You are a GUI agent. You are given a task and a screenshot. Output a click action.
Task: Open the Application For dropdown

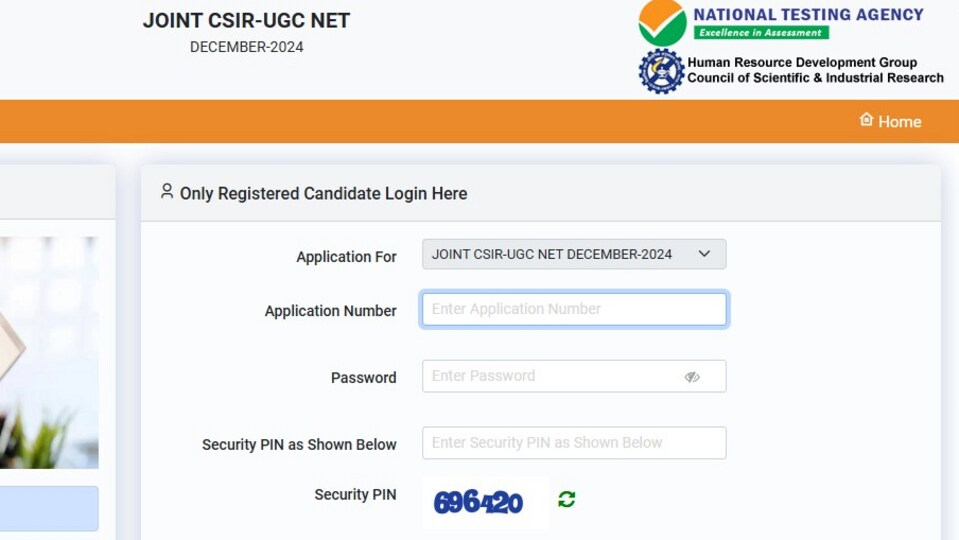[574, 254]
